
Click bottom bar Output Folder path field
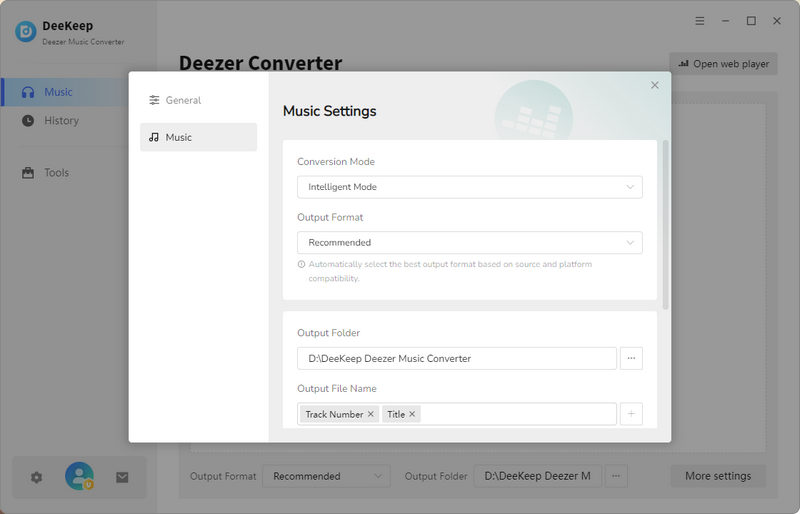tap(538, 476)
